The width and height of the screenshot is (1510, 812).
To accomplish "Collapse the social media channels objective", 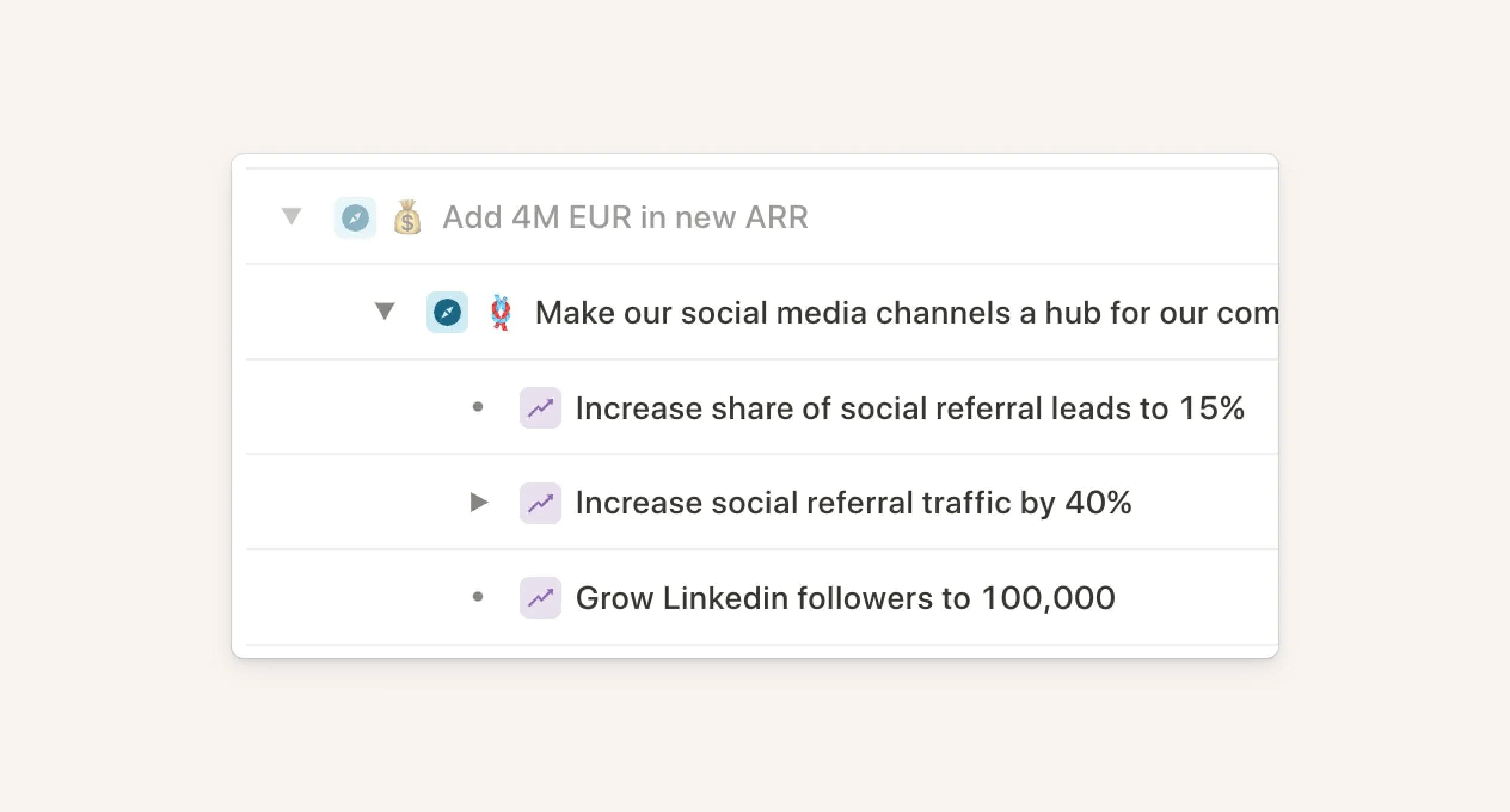I will click(x=385, y=311).
